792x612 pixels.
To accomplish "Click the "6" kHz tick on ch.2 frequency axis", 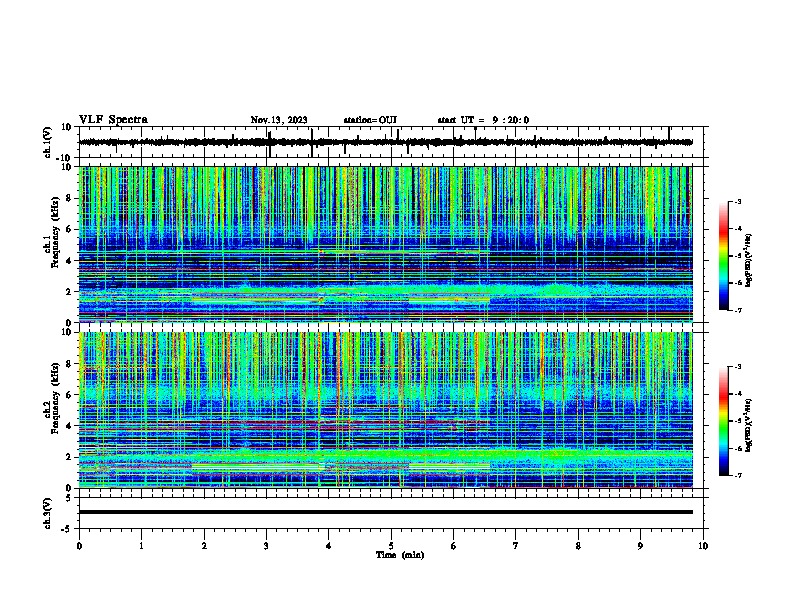I will pos(69,395).
